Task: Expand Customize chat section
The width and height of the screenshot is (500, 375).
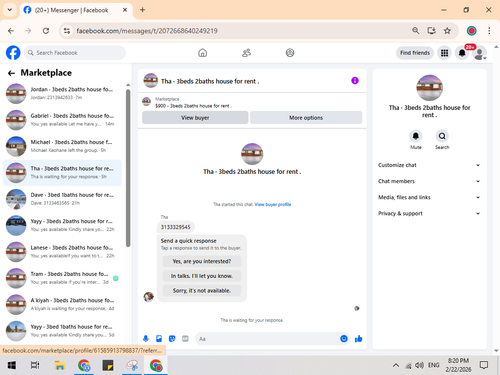Action: pos(429,165)
